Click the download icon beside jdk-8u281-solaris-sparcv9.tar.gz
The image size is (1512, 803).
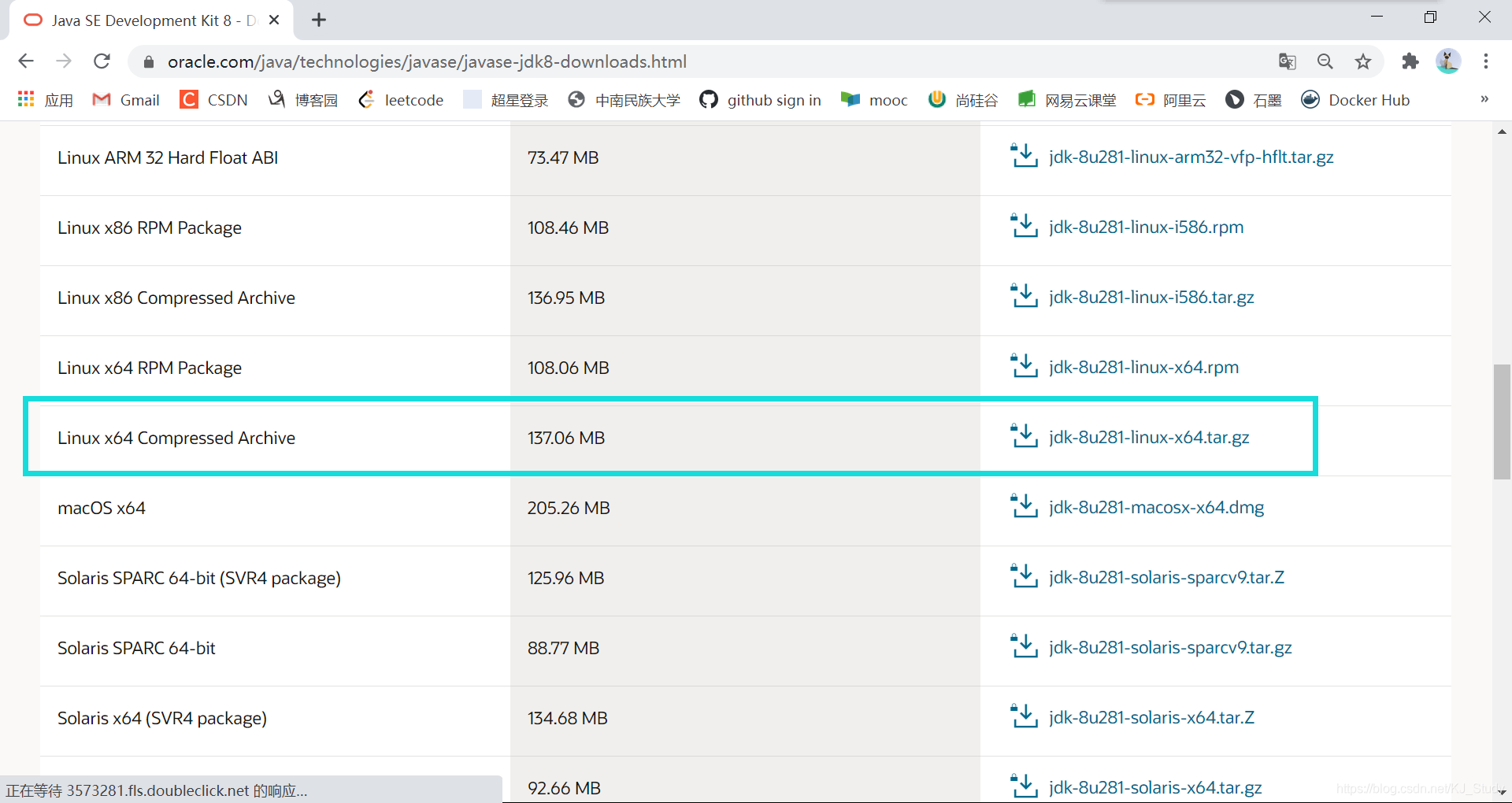(x=1024, y=646)
